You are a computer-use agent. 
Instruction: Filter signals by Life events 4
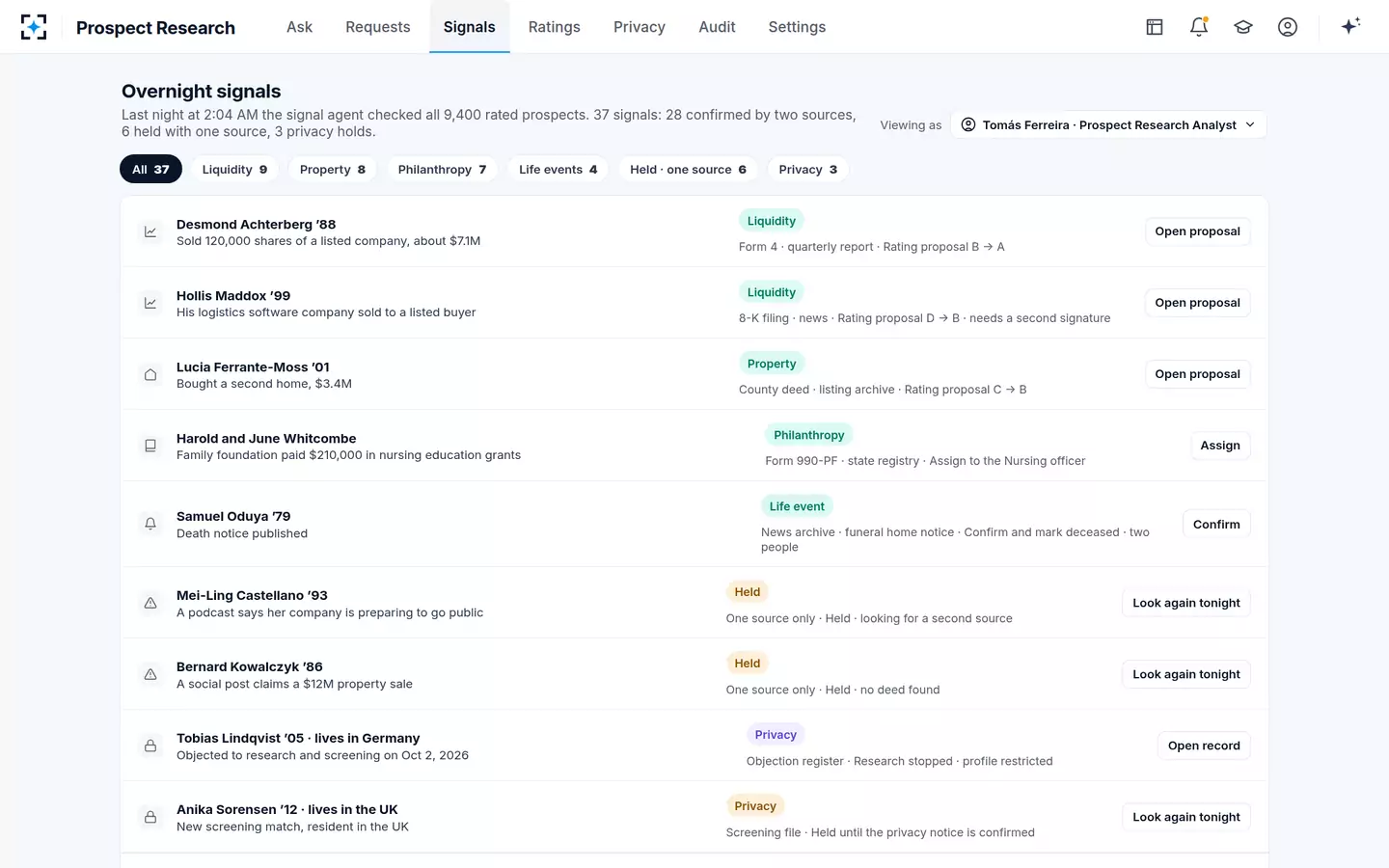(x=558, y=170)
